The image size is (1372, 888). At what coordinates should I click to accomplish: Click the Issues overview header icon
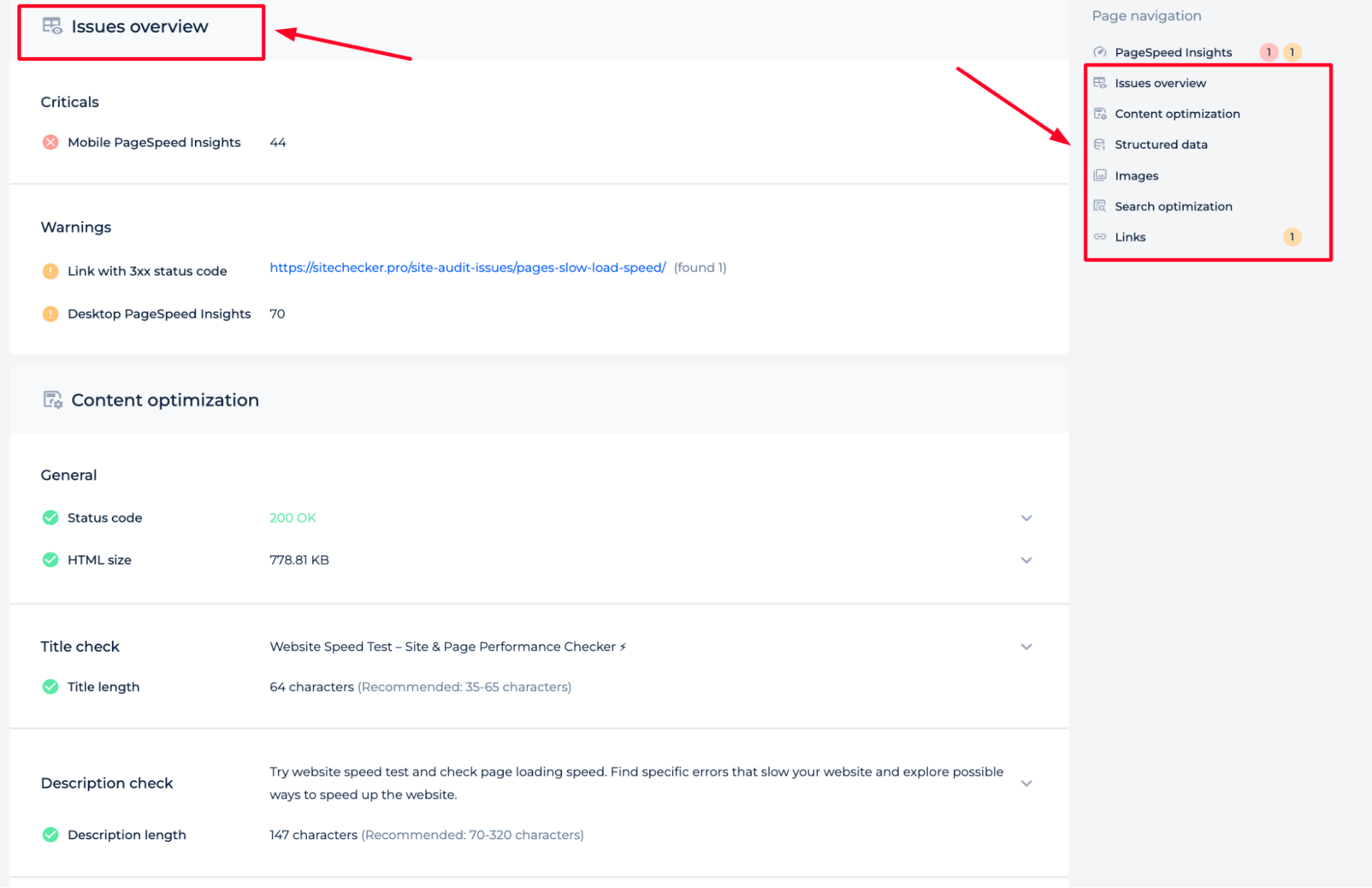click(x=51, y=27)
